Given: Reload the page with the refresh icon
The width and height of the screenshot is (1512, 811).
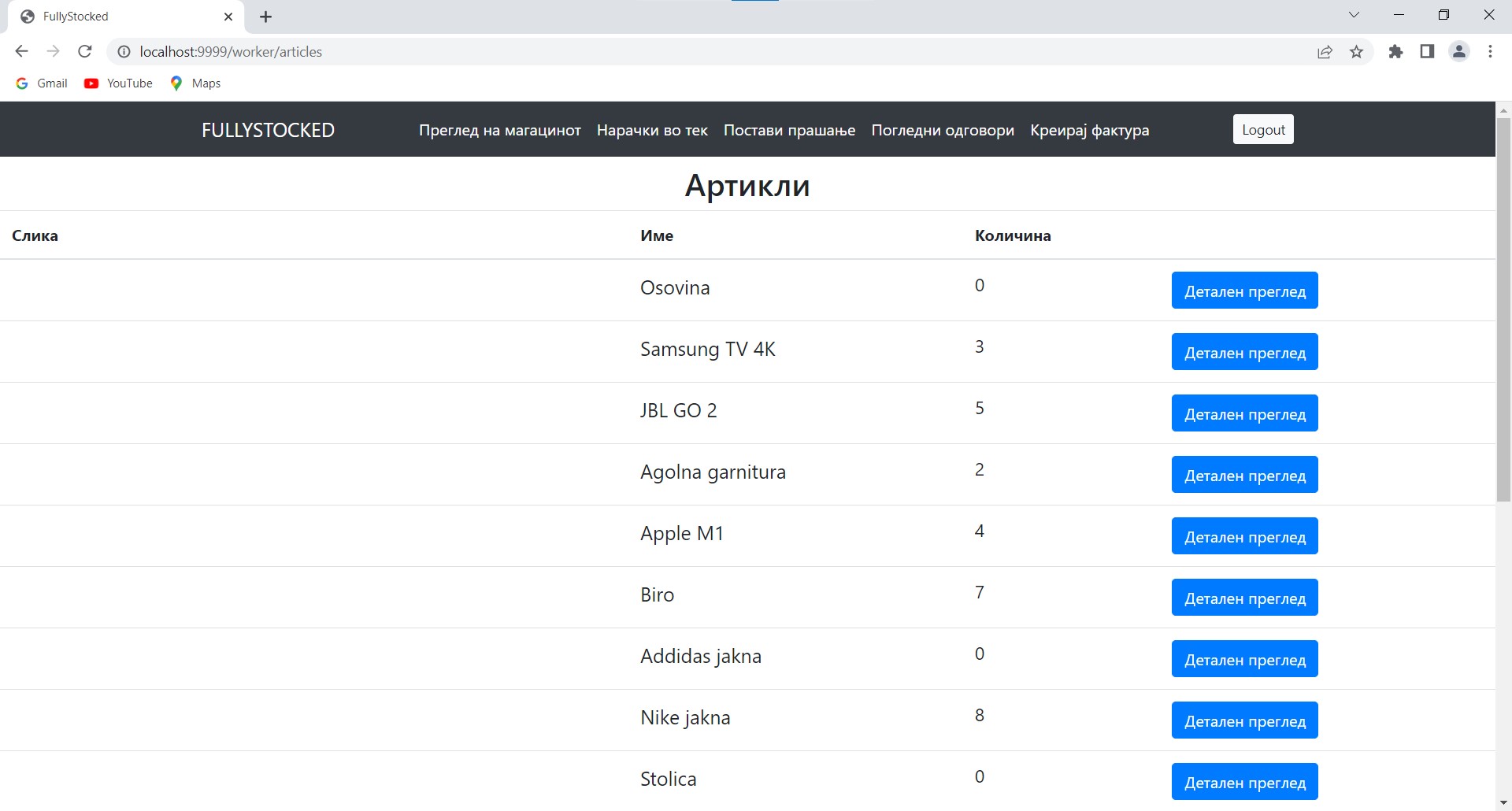Looking at the screenshot, I should click(85, 52).
